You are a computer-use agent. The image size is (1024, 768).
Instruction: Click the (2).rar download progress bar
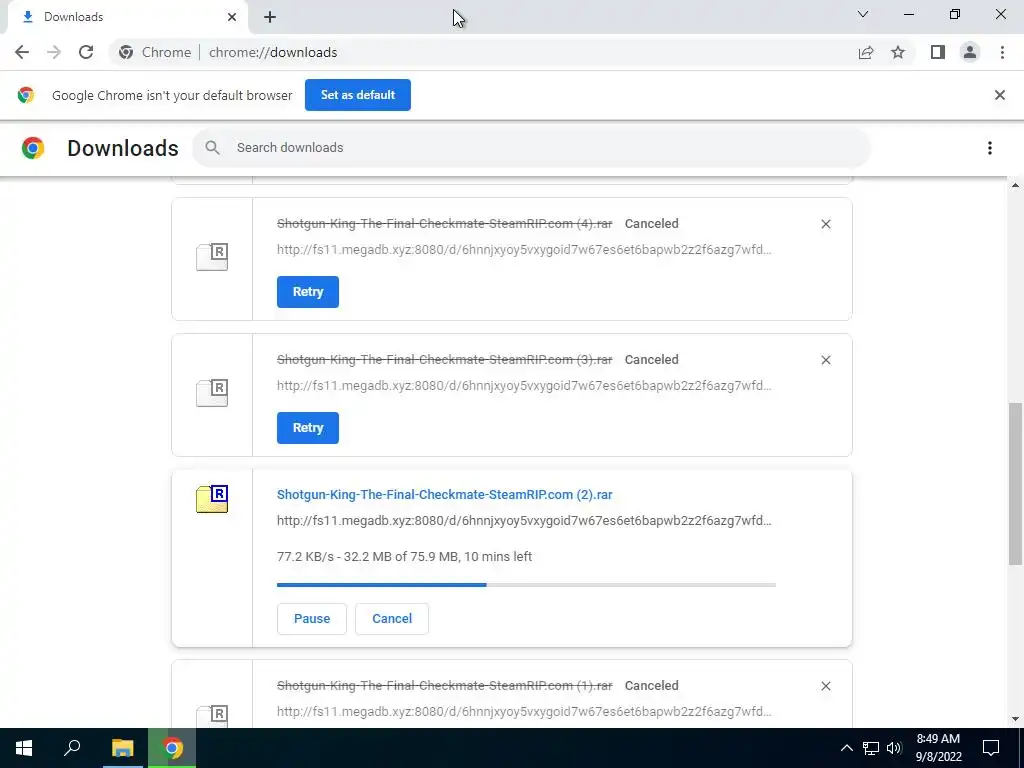(x=526, y=584)
